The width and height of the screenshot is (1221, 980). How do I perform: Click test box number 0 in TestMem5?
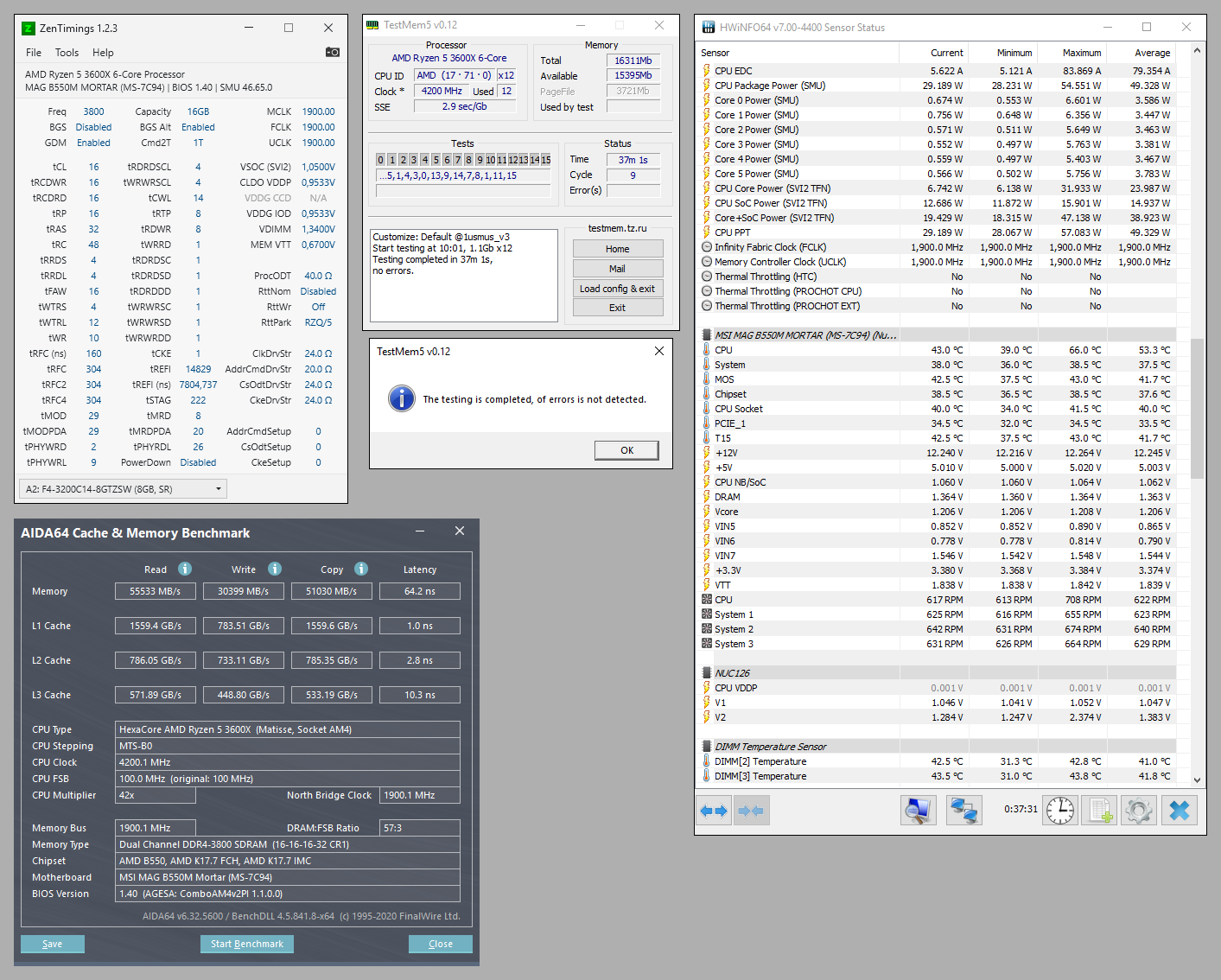click(381, 160)
